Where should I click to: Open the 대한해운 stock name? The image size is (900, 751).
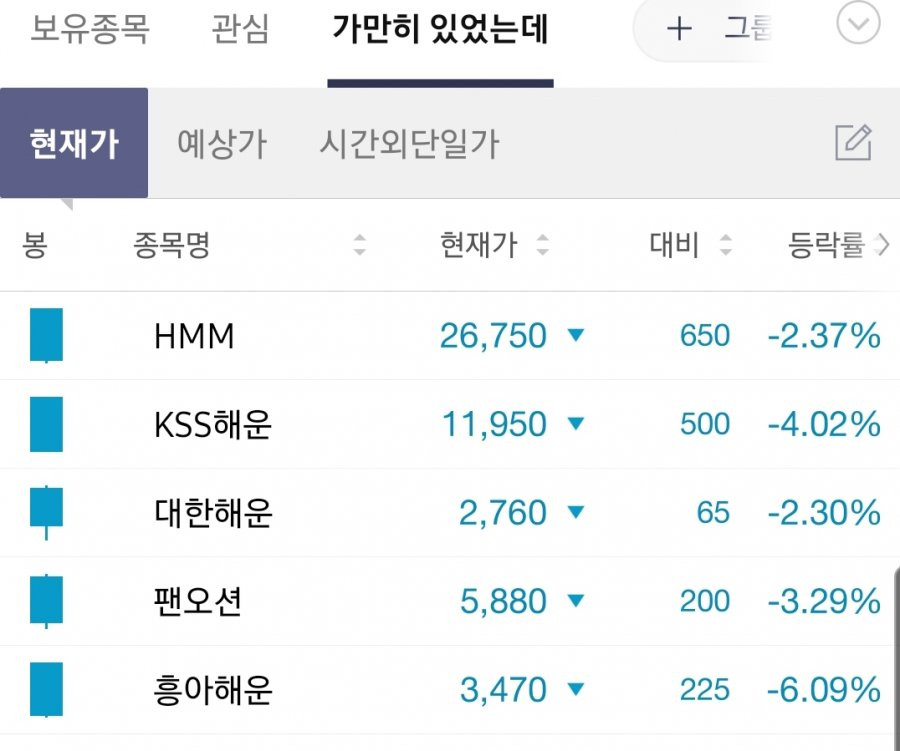[x=213, y=513]
